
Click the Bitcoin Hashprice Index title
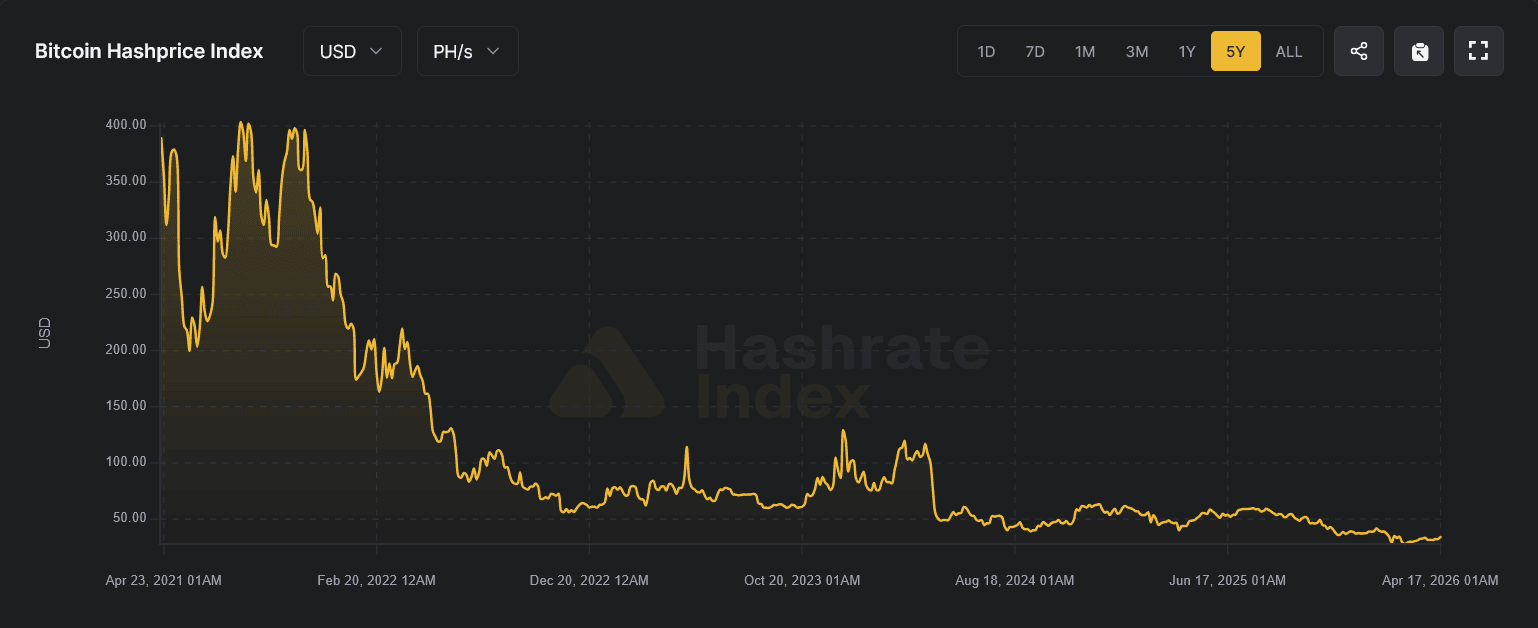pyautogui.click(x=149, y=51)
